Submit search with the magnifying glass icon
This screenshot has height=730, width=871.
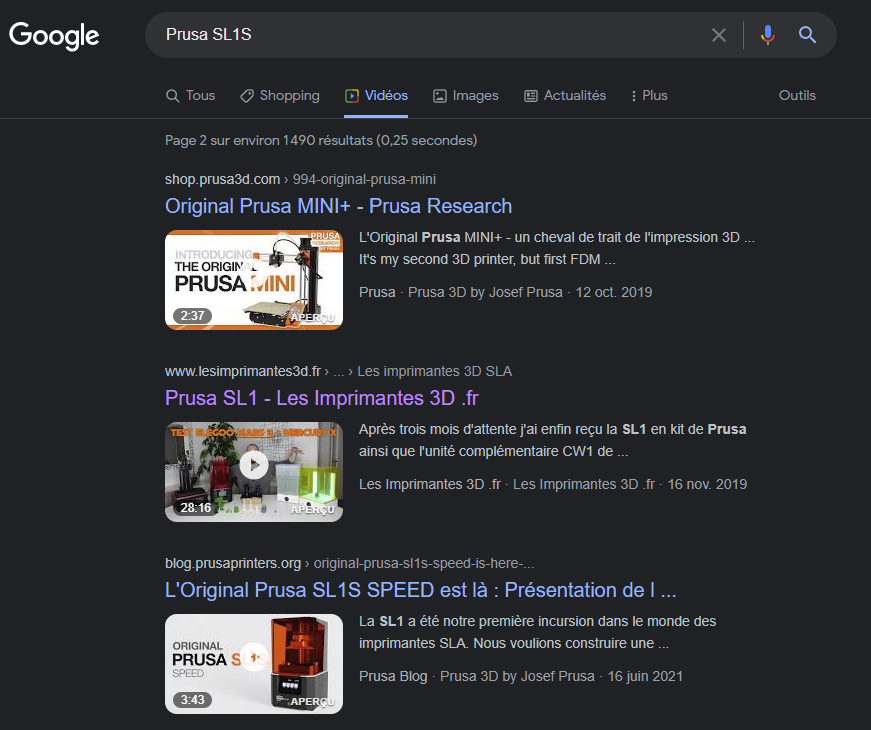[807, 35]
